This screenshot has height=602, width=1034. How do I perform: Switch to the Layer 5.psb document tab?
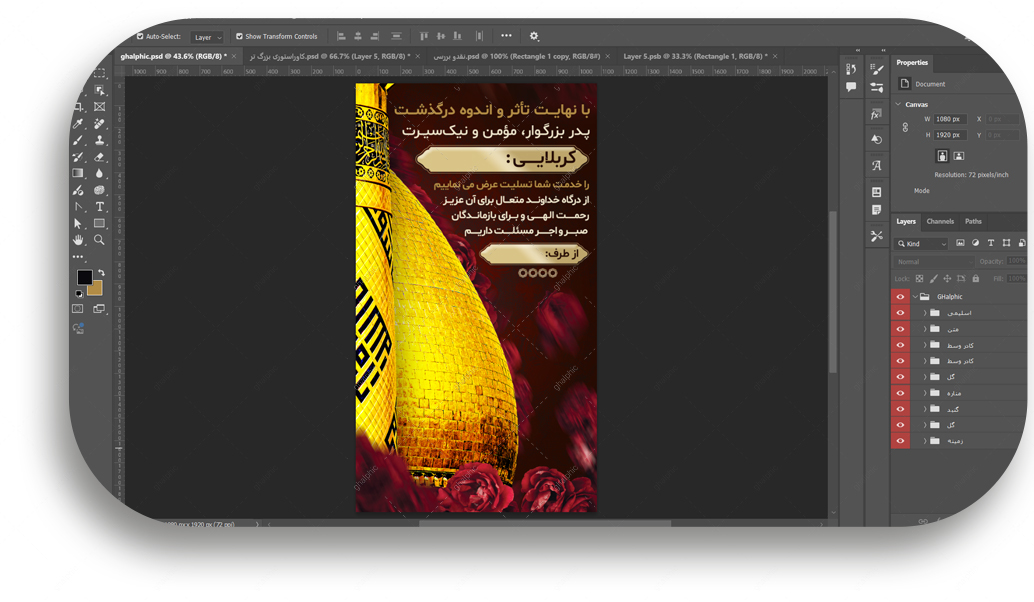point(694,56)
